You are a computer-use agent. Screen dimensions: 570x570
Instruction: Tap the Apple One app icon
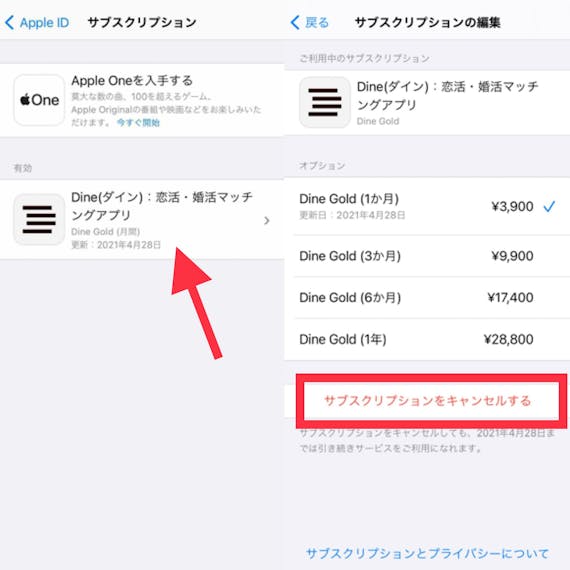pyautogui.click(x=39, y=100)
